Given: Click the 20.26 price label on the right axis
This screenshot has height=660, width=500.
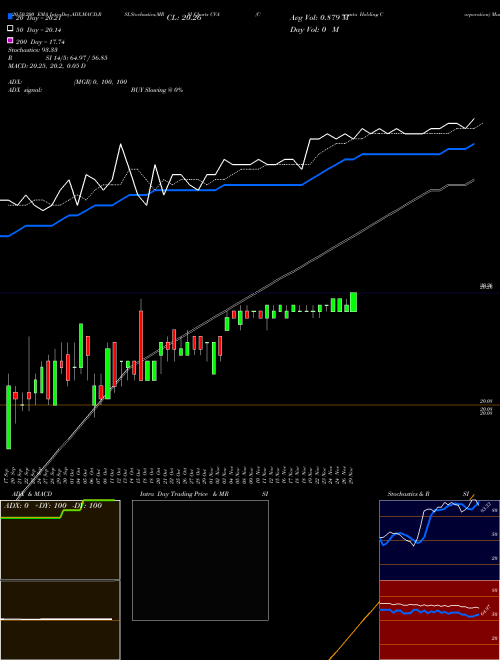Looking at the screenshot, I should [486, 286].
